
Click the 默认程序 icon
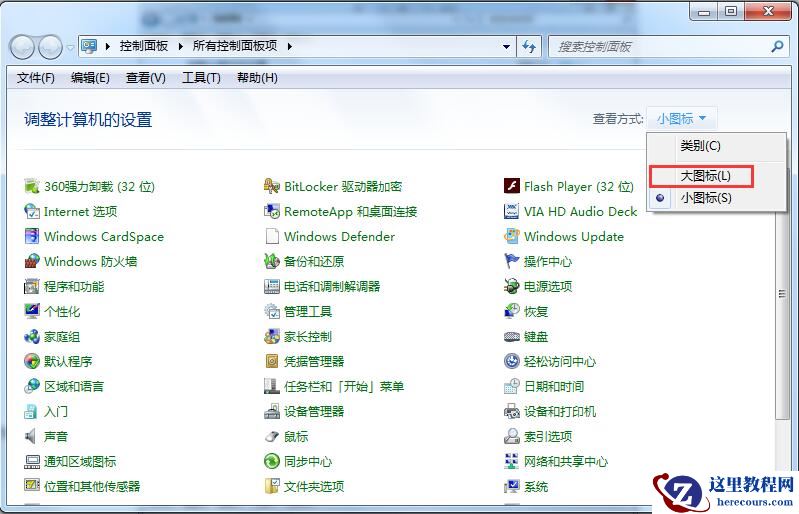(32, 361)
